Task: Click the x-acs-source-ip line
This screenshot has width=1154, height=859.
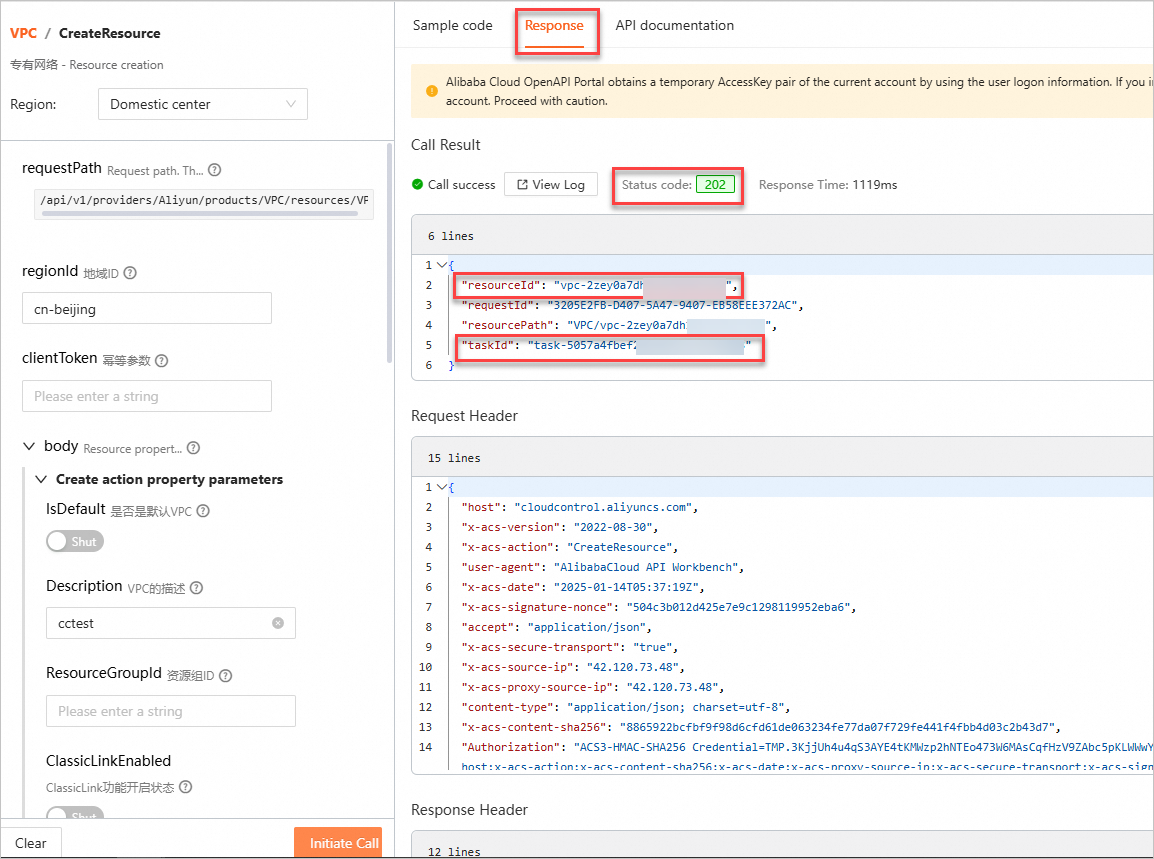Action: [x=573, y=667]
